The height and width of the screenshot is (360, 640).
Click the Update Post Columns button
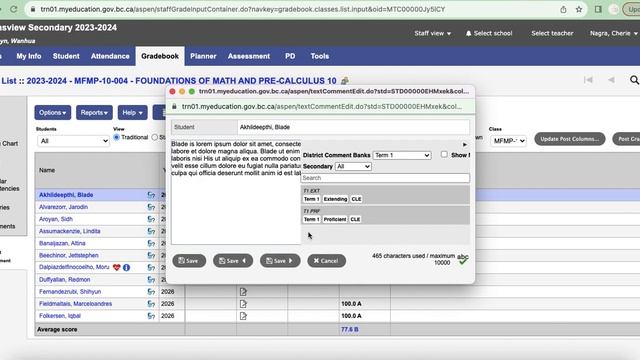point(570,139)
